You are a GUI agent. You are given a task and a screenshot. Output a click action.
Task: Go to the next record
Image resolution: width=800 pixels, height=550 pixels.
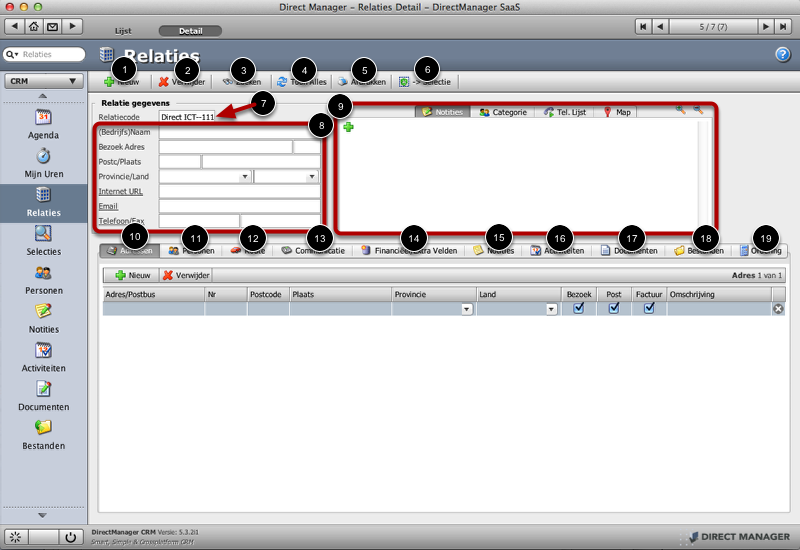766,27
